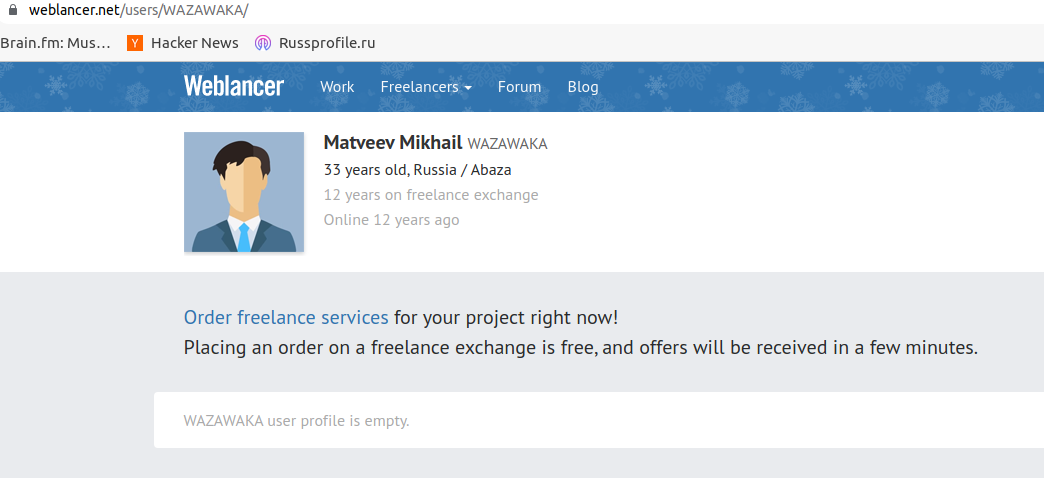The image size is (1044, 478).
Task: Click the Russprofile.ru bookmark label
Action: (x=327, y=43)
